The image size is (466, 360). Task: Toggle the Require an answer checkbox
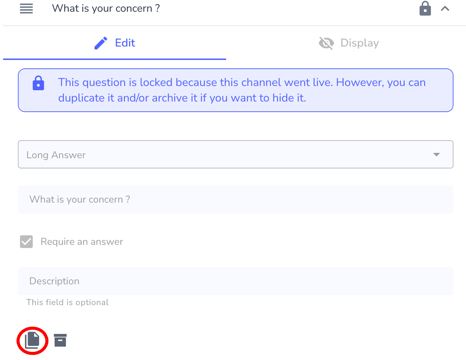(26, 242)
